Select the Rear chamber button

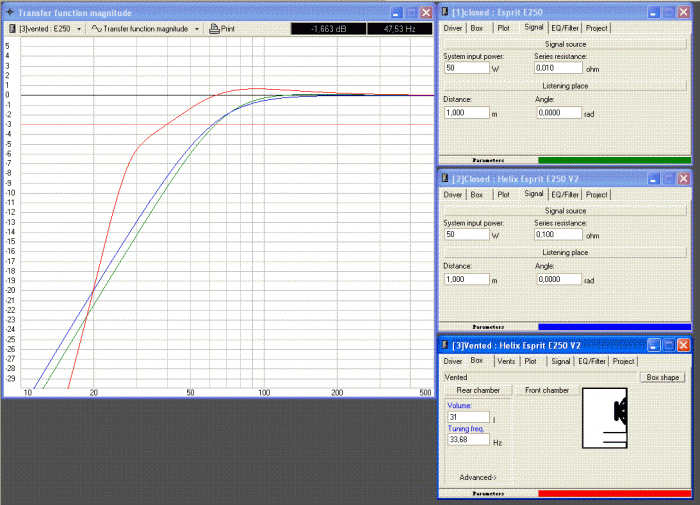[478, 389]
